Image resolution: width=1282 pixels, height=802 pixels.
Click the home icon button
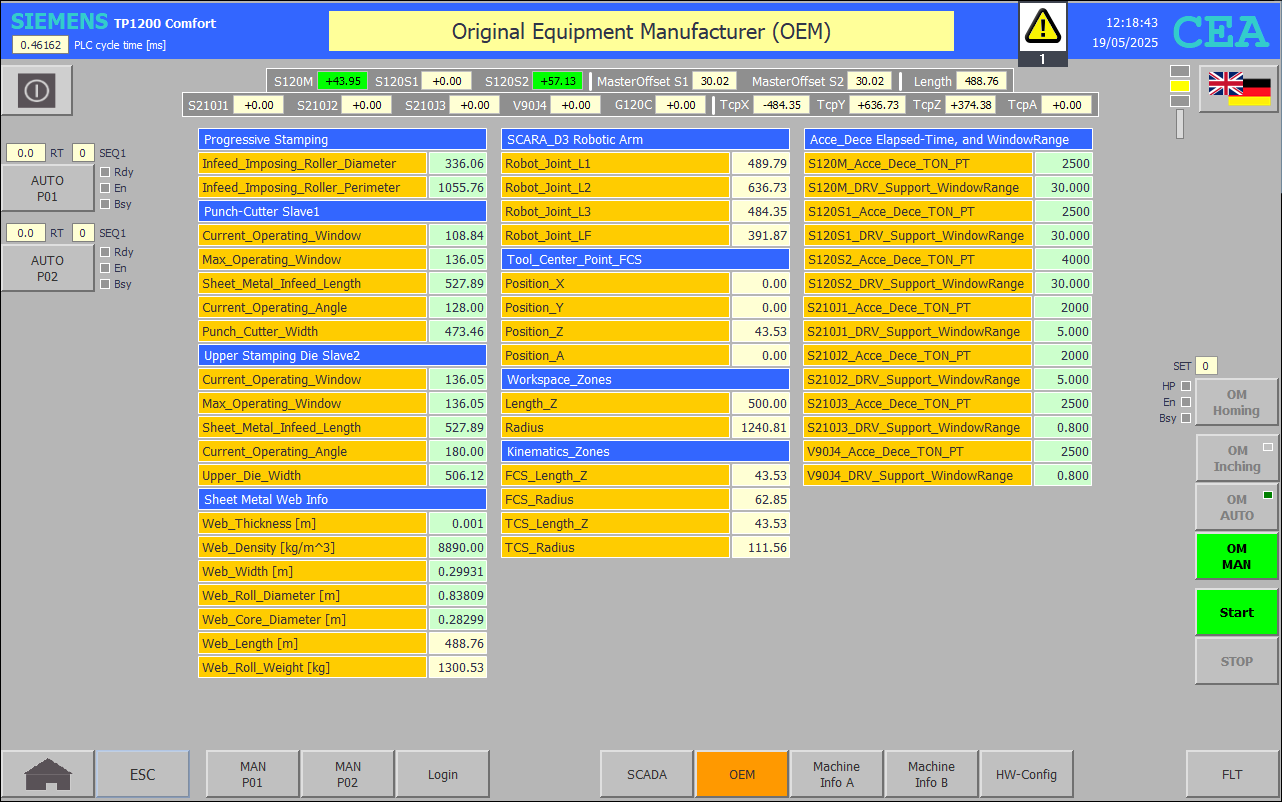(48, 774)
